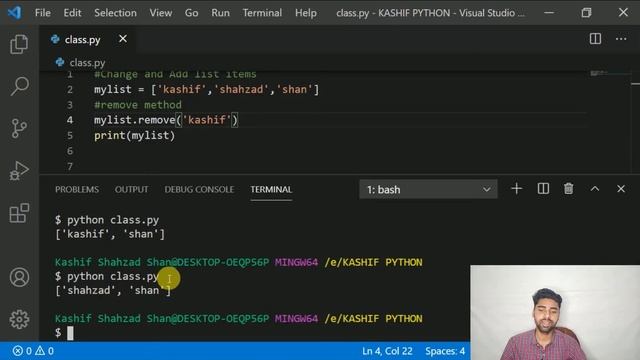Open the Selection menu
Image resolution: width=640 pixels, height=360 pixels.
[x=116, y=13]
